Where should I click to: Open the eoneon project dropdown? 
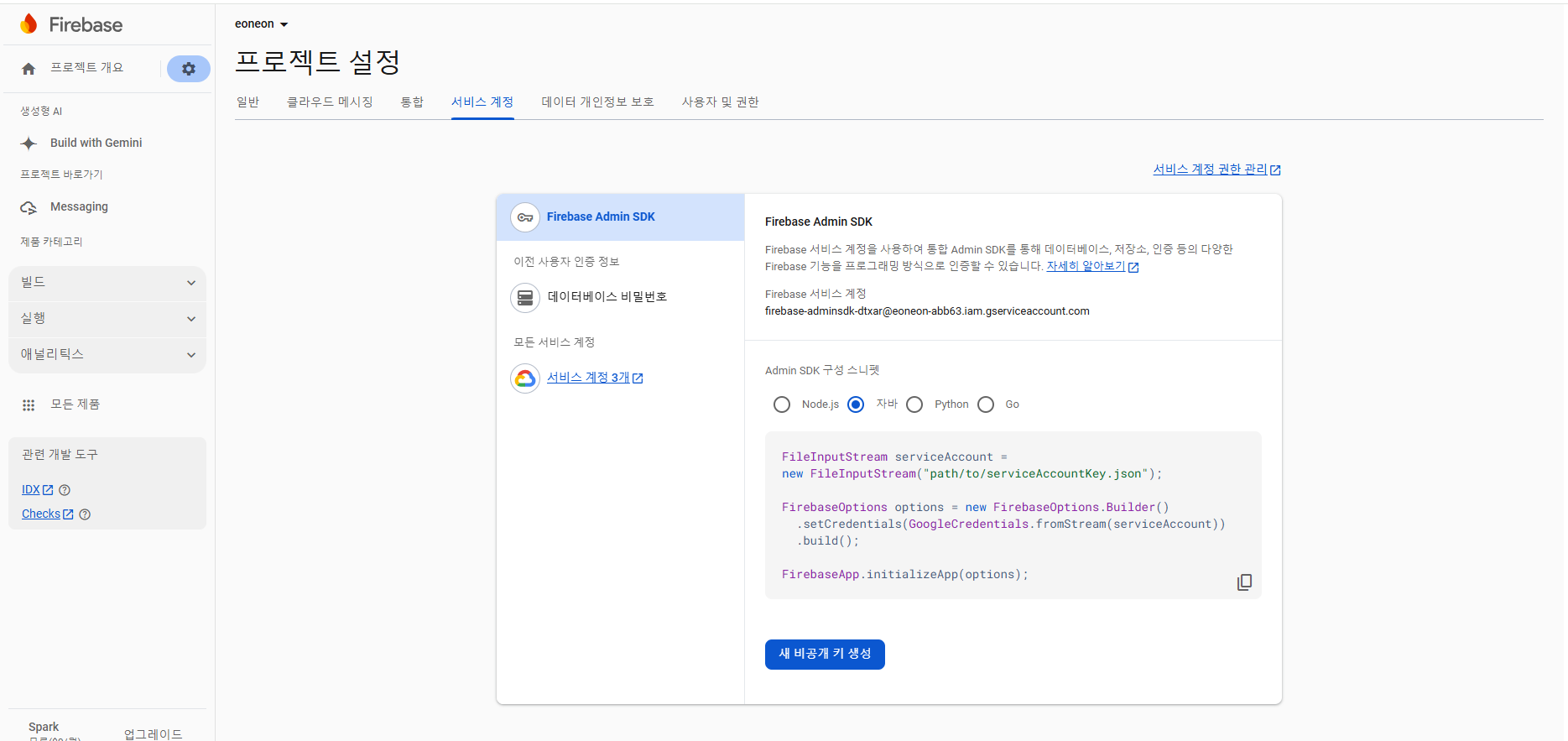[x=262, y=24]
